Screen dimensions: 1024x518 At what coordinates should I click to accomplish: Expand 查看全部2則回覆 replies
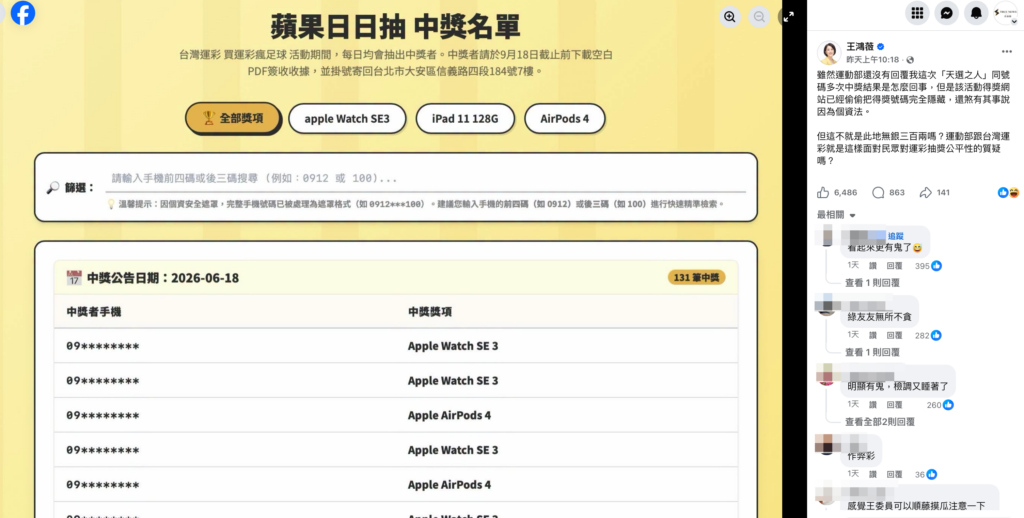(x=880, y=421)
